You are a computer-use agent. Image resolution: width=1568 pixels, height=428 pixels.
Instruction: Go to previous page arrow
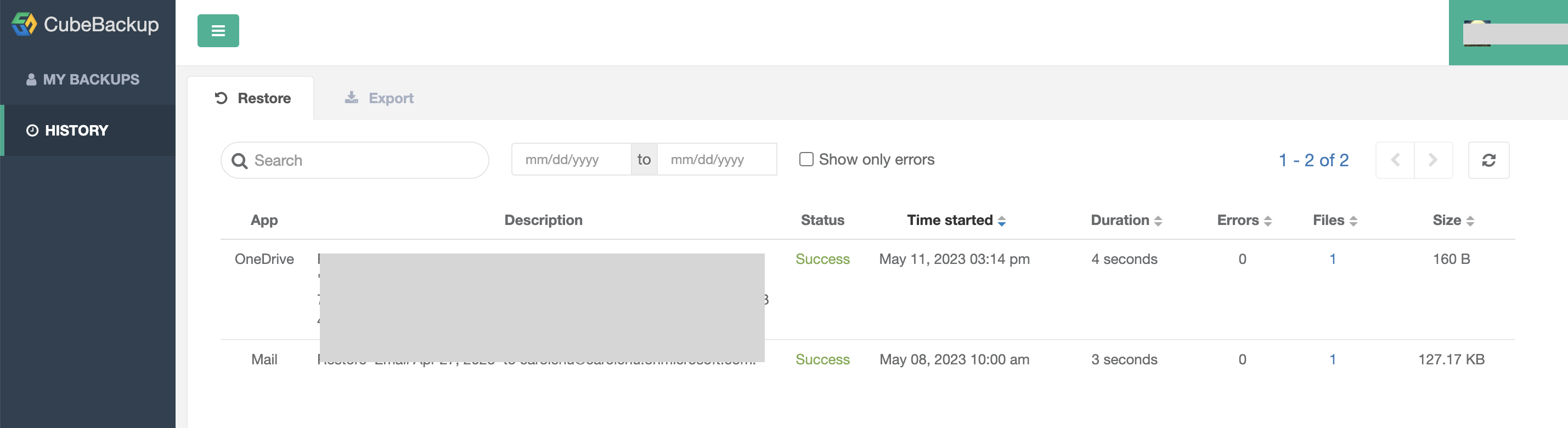click(x=1395, y=160)
